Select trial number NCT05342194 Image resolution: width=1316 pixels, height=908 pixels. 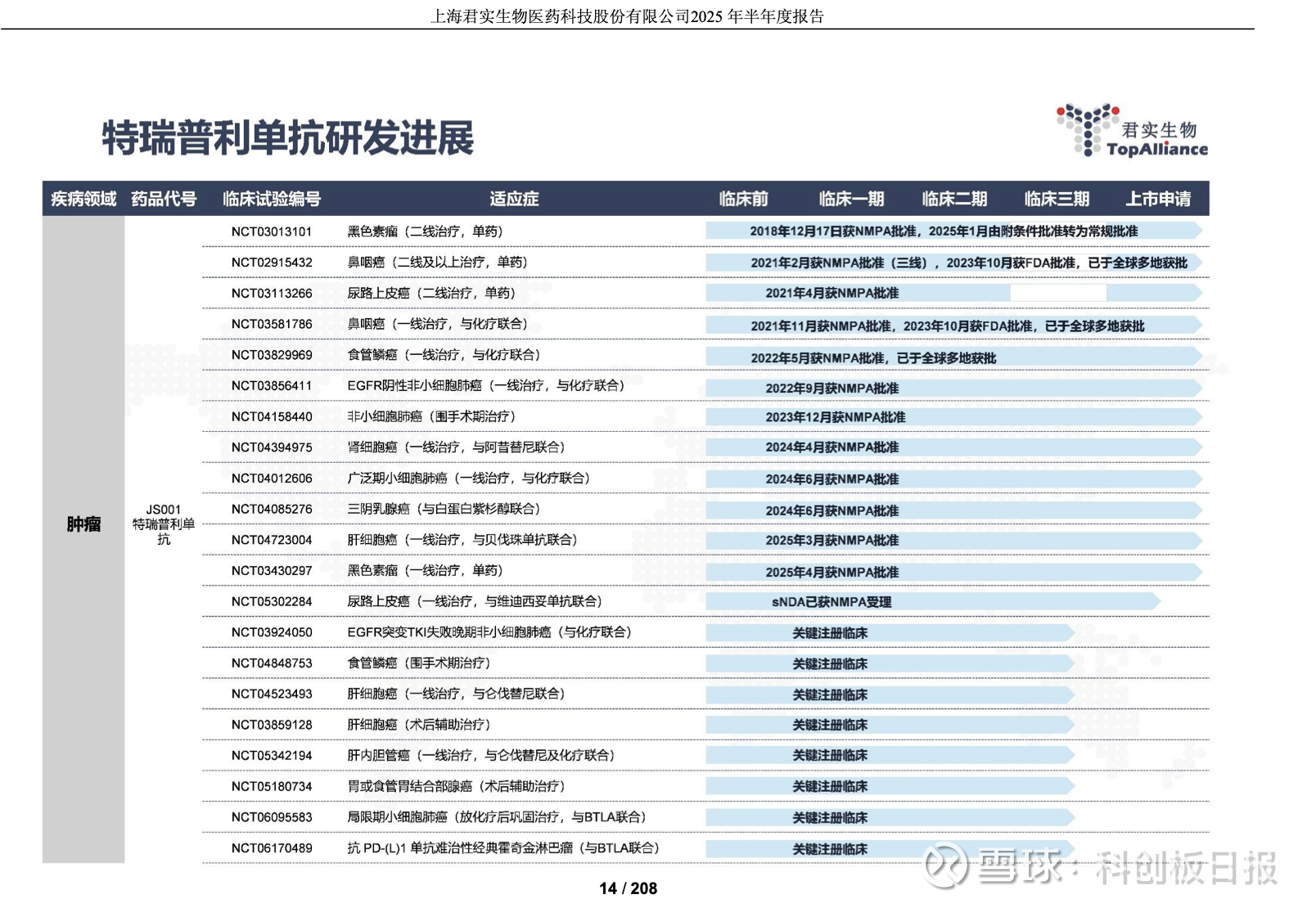point(272,755)
